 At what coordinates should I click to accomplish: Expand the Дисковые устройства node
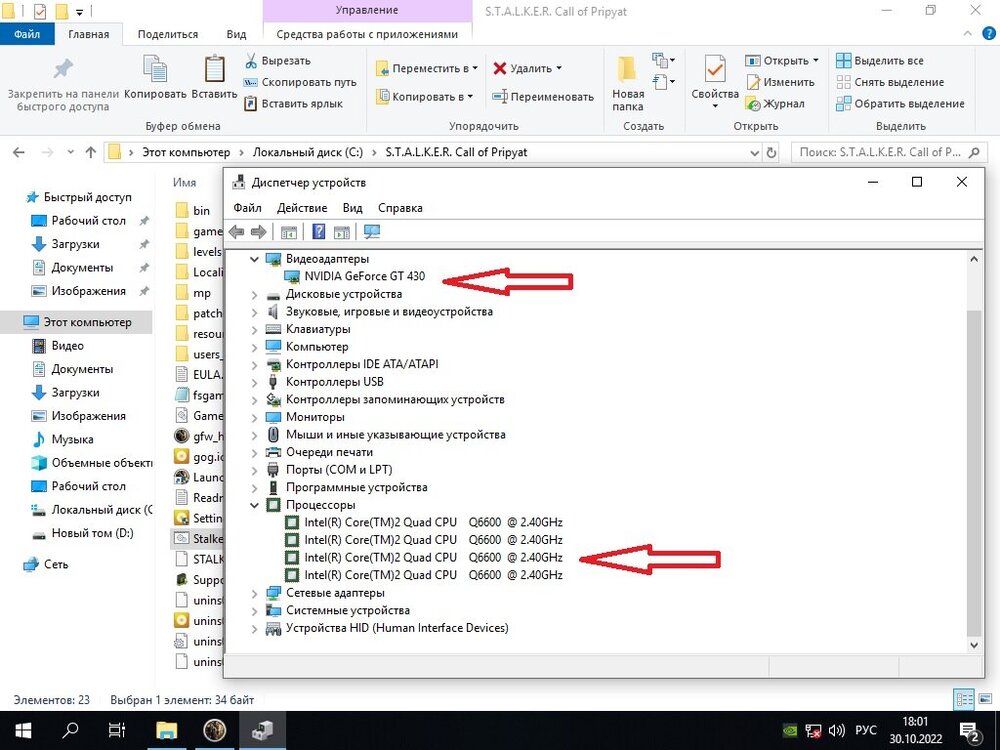[254, 294]
